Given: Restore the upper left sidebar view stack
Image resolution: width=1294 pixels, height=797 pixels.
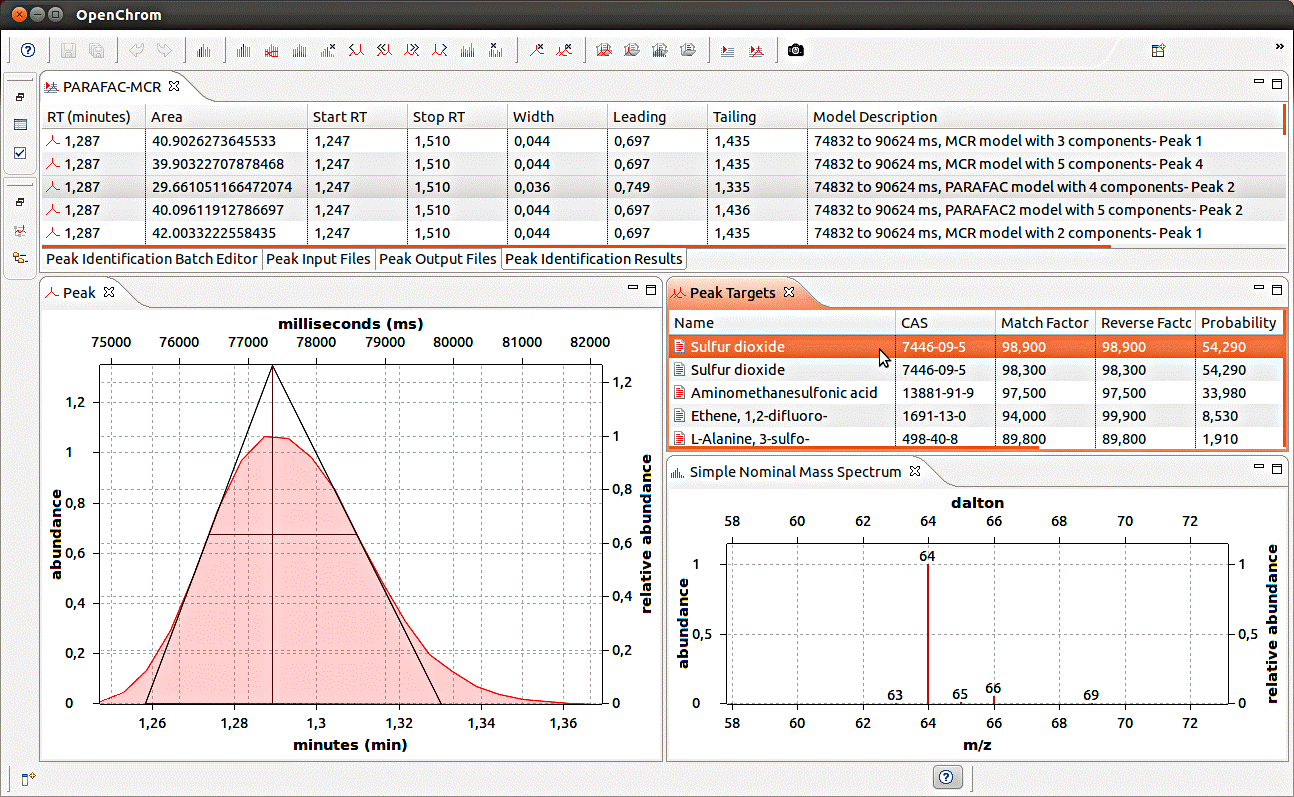Looking at the screenshot, I should pos(20,97).
